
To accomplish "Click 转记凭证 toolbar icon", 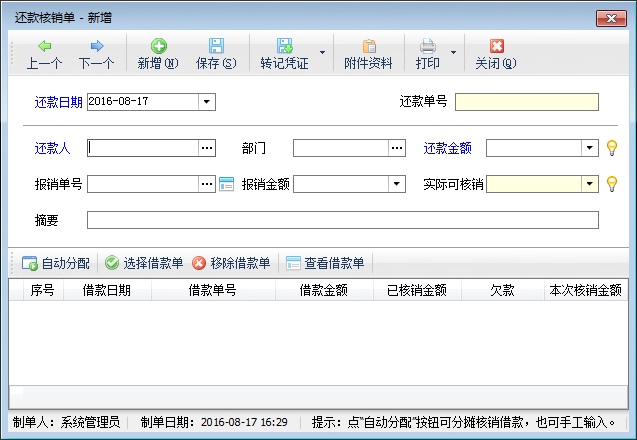I will [x=284, y=46].
